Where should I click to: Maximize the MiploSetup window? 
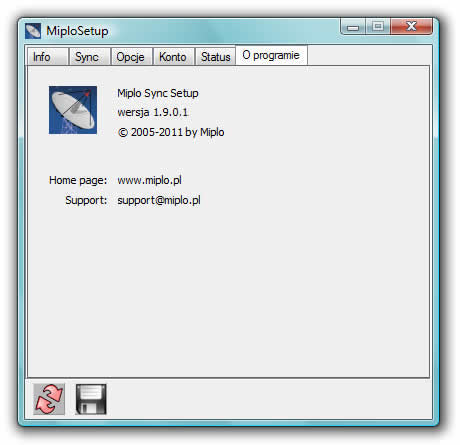pyautogui.click(x=378, y=27)
